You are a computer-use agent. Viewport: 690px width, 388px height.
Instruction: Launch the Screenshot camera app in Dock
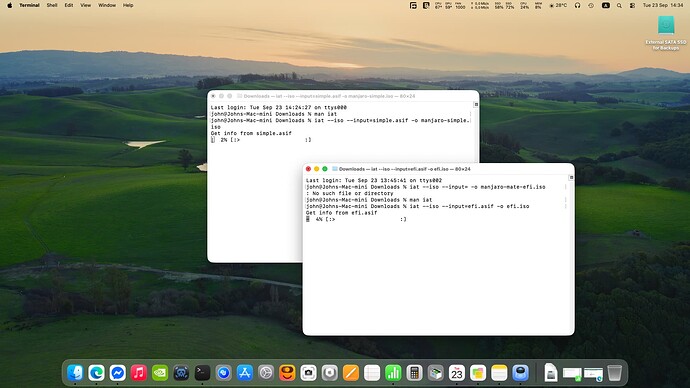click(x=308, y=373)
